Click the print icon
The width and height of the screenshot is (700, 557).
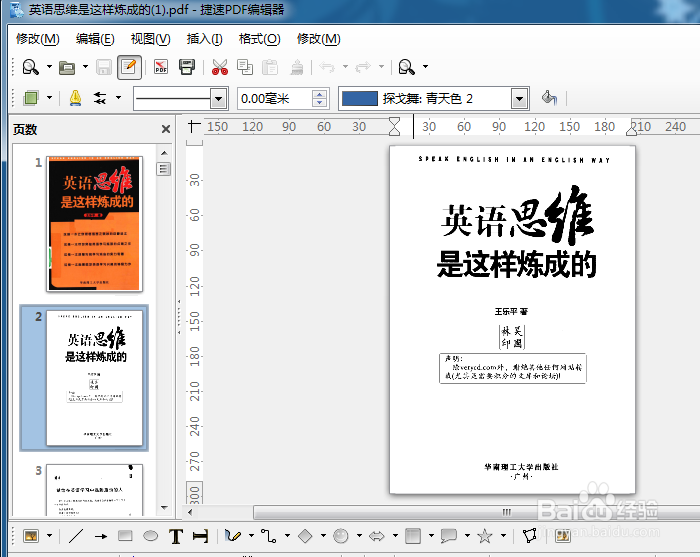pos(187,67)
